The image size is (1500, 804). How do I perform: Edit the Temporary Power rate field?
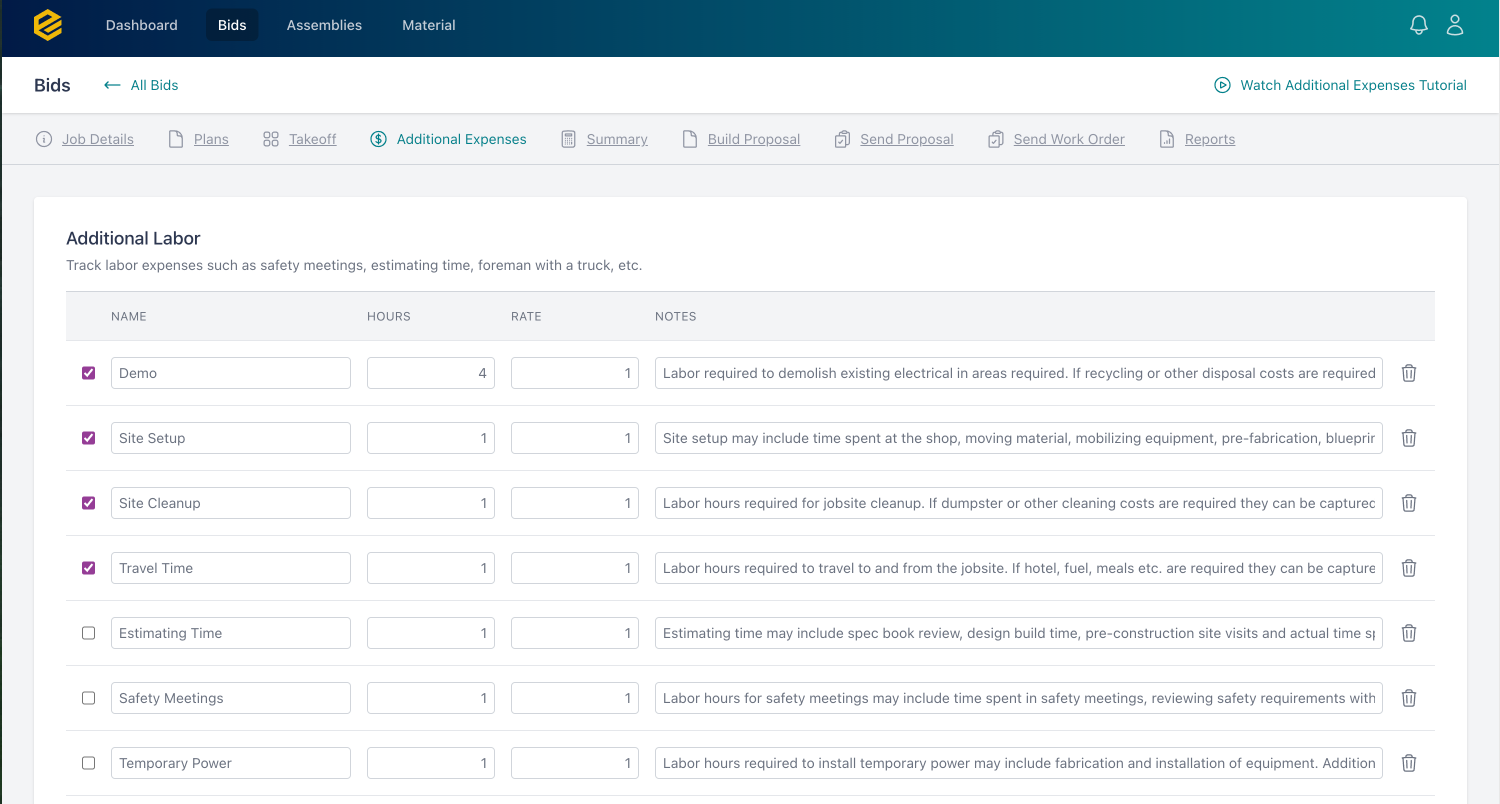[x=575, y=763]
